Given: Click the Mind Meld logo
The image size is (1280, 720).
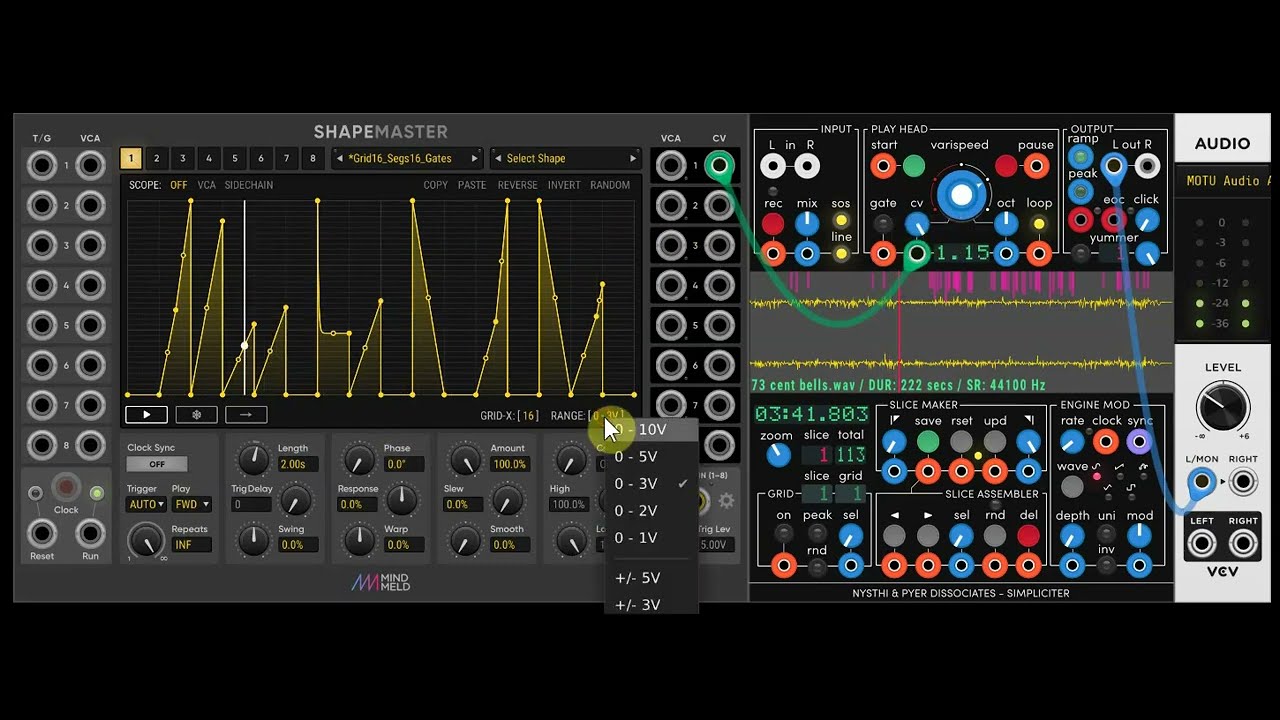Looking at the screenshot, I should tap(380, 582).
